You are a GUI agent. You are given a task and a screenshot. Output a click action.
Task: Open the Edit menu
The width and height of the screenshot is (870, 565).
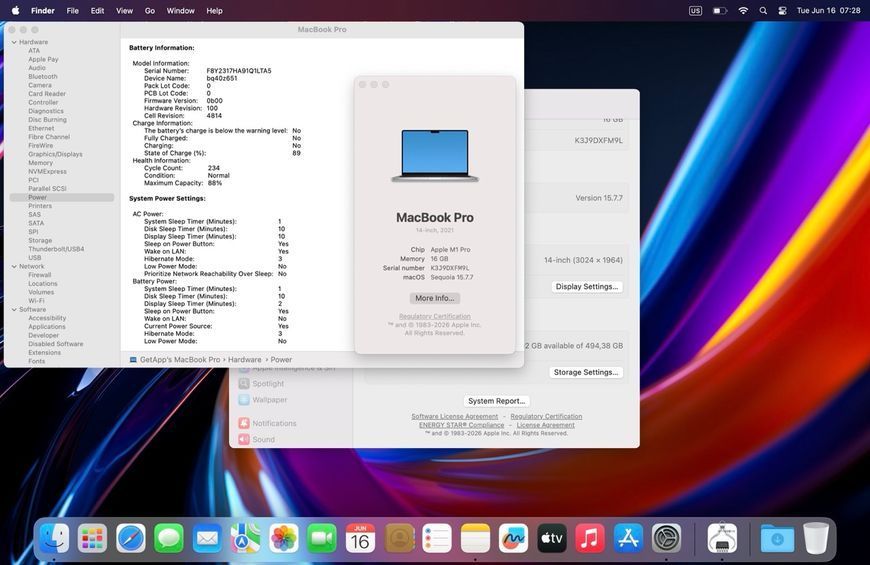coord(97,11)
